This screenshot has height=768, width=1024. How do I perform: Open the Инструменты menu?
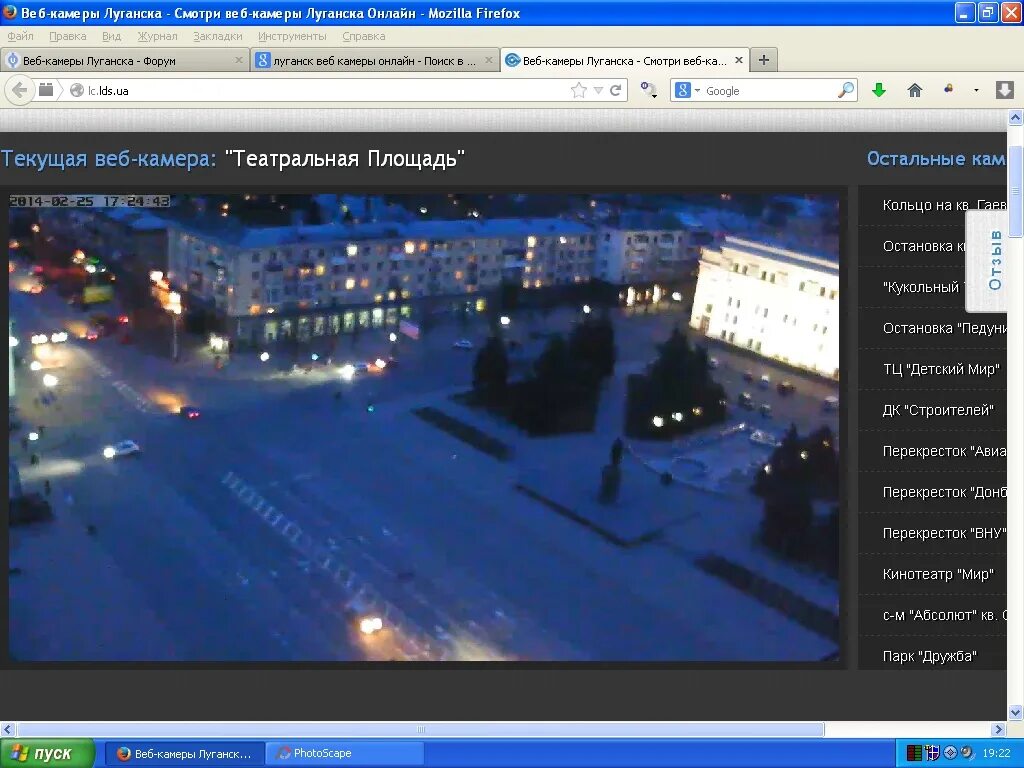click(x=292, y=36)
